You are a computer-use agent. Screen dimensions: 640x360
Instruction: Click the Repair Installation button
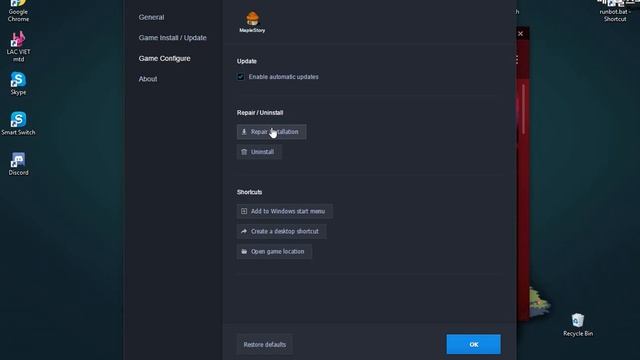(x=271, y=132)
